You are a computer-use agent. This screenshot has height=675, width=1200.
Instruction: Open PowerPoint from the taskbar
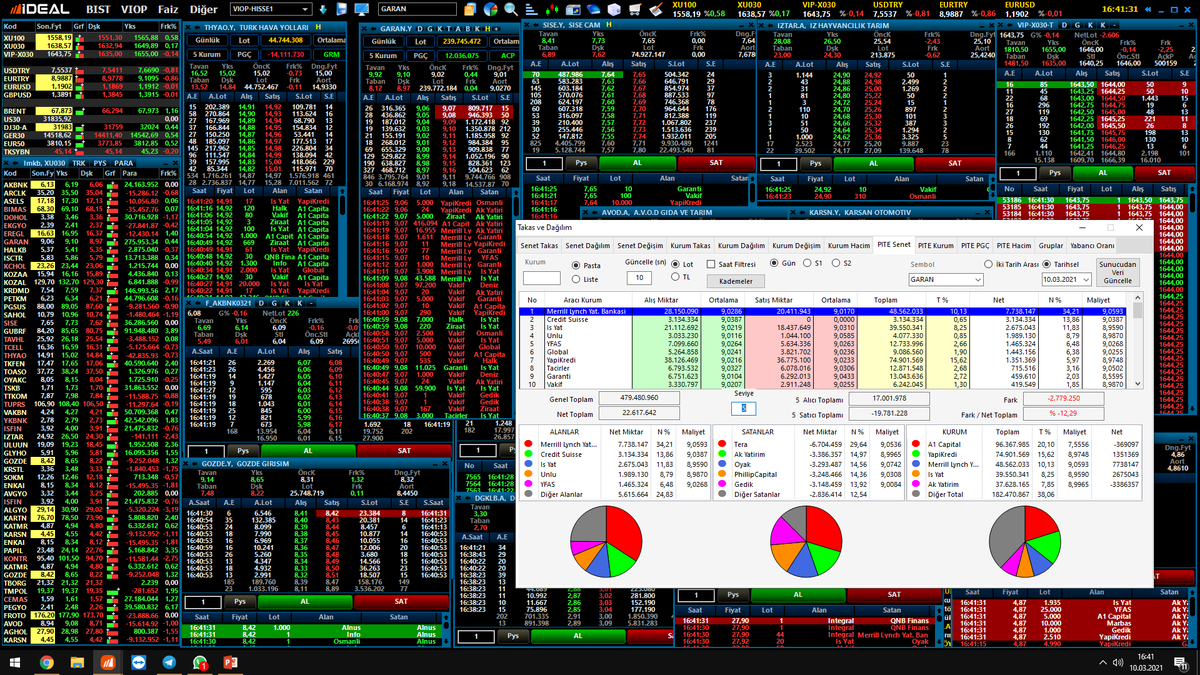(229, 662)
